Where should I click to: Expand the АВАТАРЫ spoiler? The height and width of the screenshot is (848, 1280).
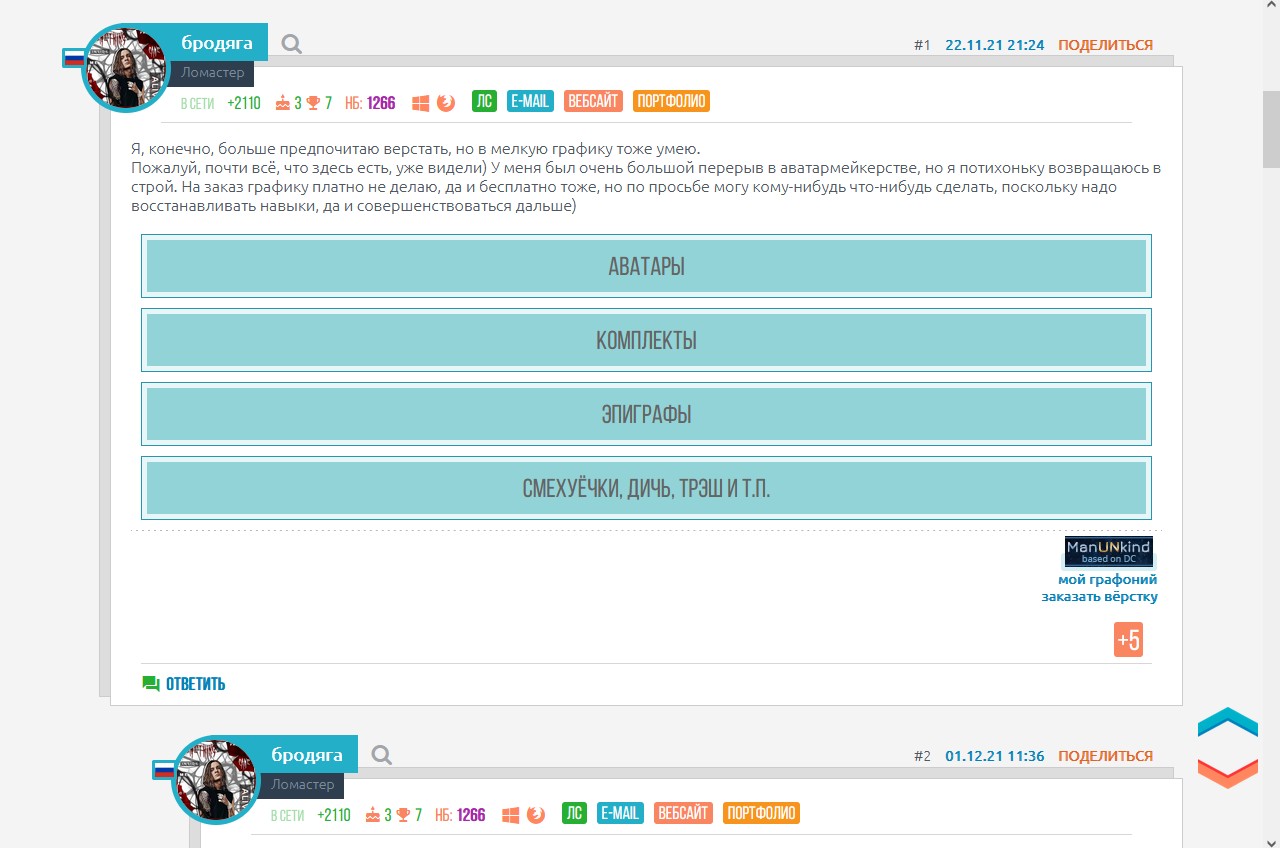(x=646, y=266)
